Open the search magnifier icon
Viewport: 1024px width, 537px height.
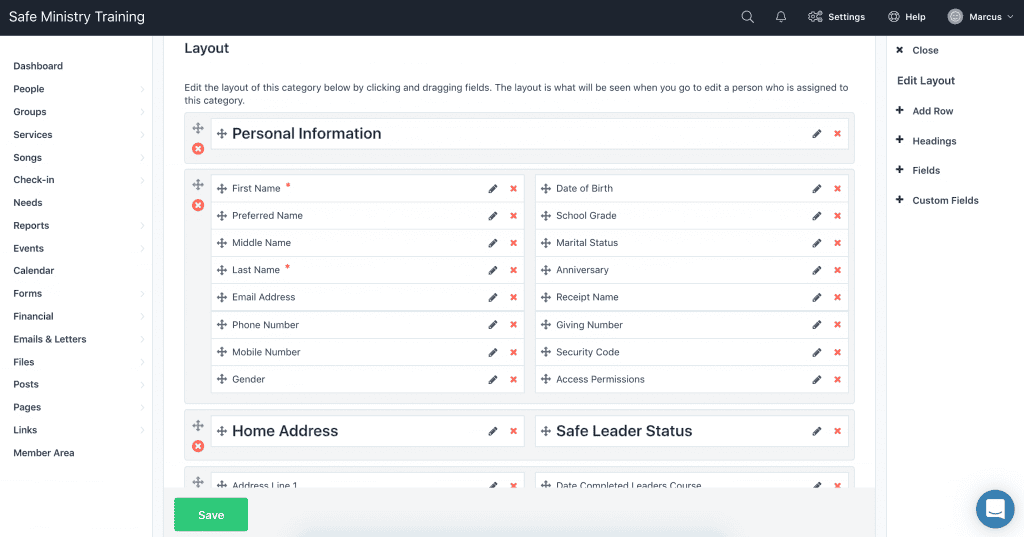pyautogui.click(x=748, y=17)
